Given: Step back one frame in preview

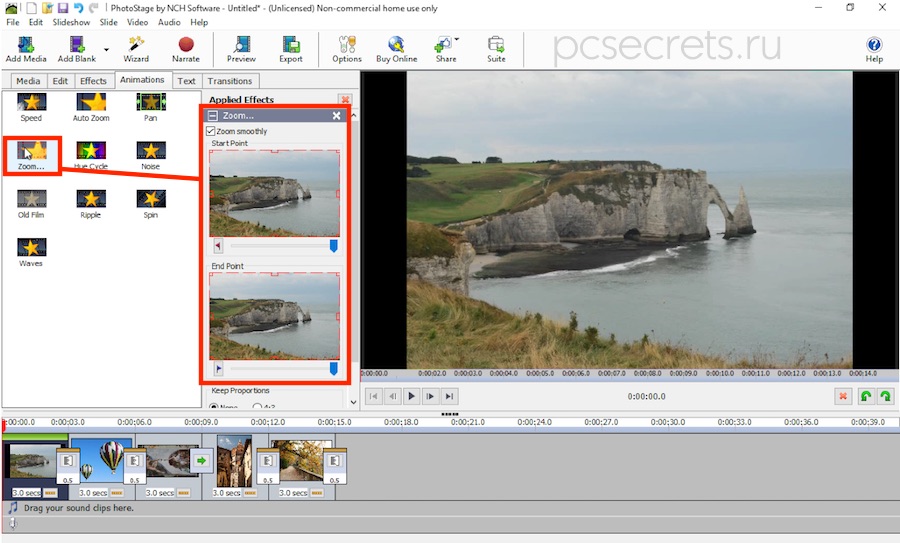Looking at the screenshot, I should tap(393, 396).
